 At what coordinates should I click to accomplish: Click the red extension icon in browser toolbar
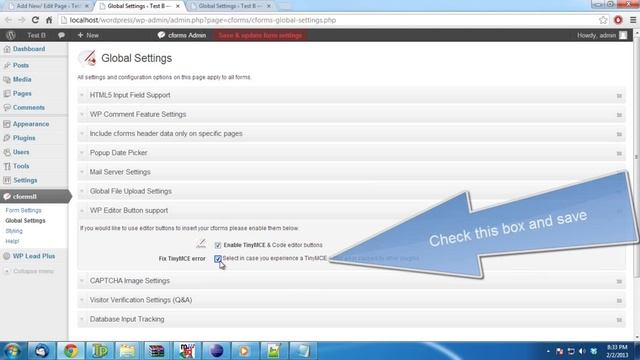[618, 20]
